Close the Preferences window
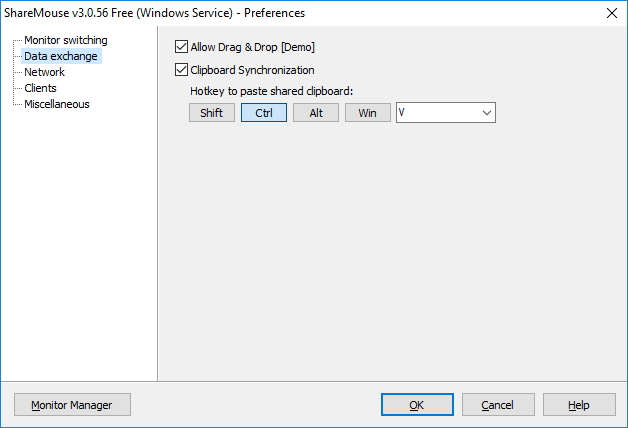Image resolution: width=628 pixels, height=428 pixels. tap(612, 13)
